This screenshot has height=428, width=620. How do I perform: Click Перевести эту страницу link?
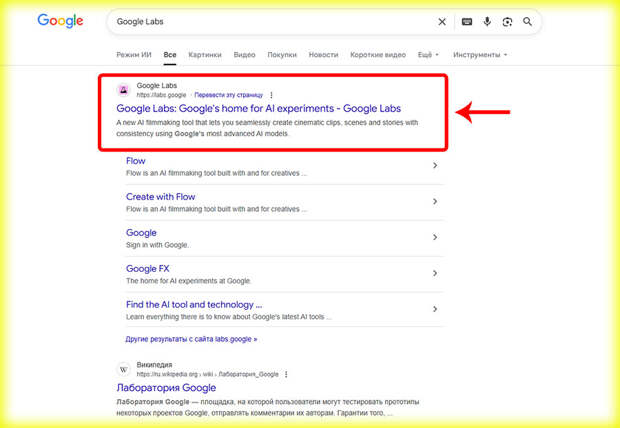[229, 95]
